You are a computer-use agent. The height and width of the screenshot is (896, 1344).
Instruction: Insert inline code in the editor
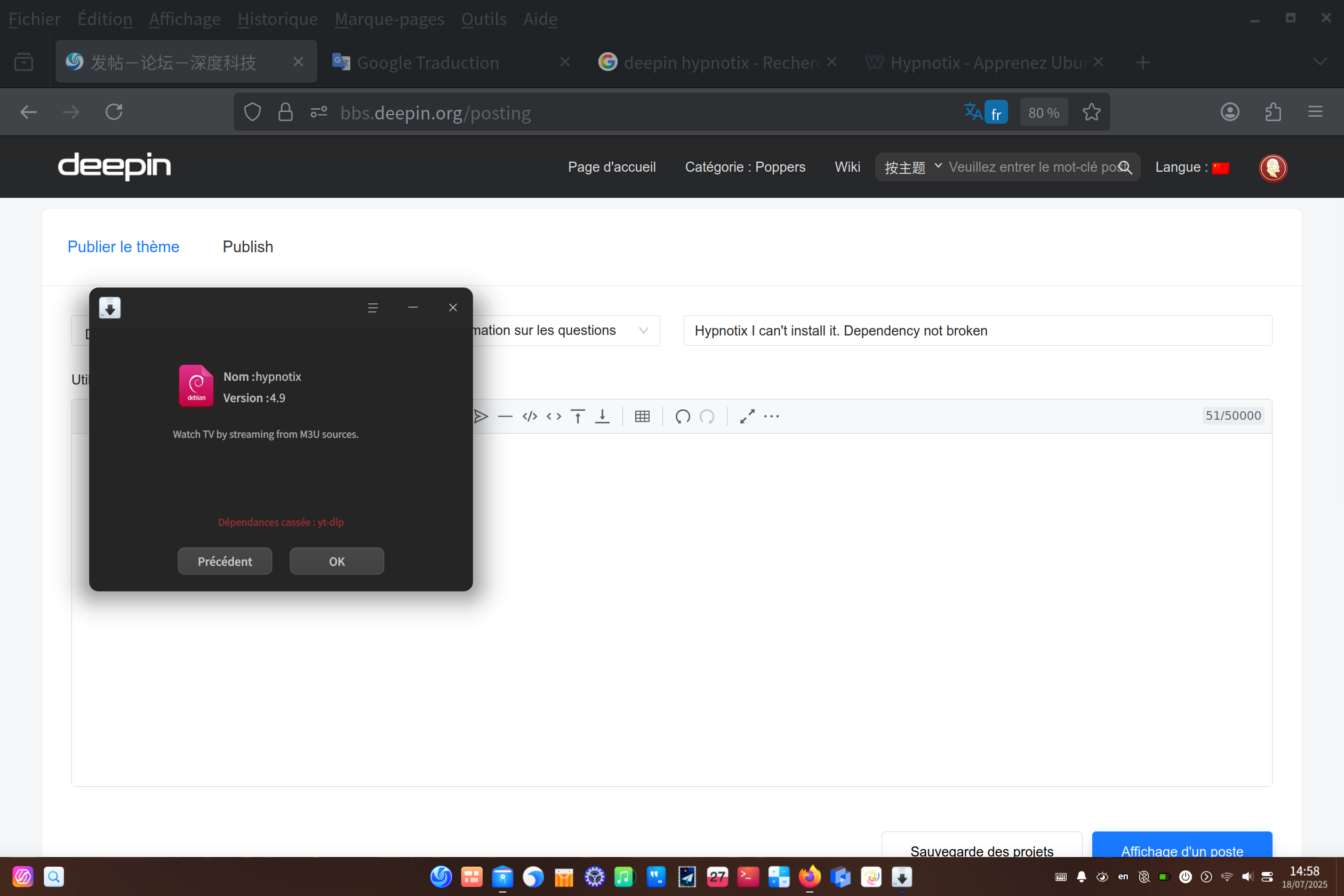pos(554,417)
